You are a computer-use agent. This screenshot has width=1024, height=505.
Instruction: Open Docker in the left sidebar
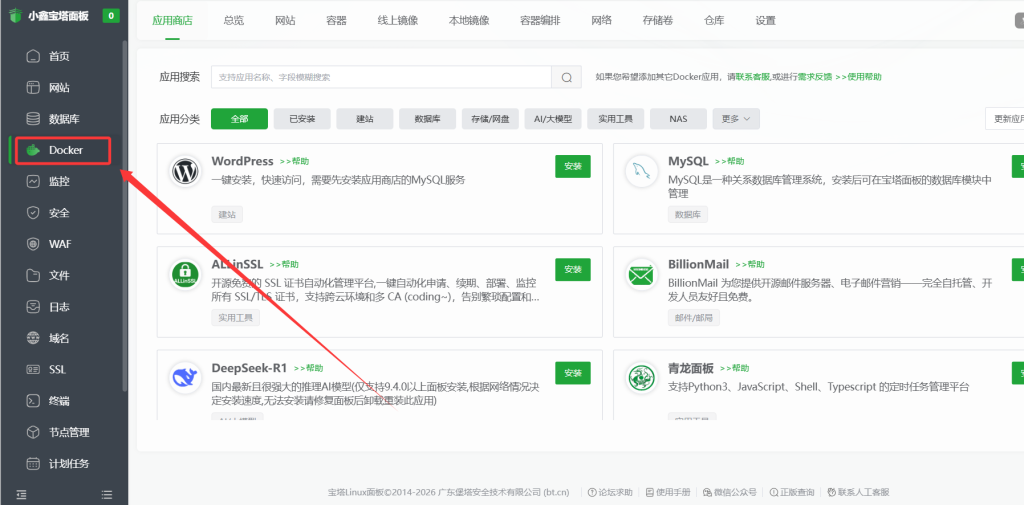(x=65, y=150)
